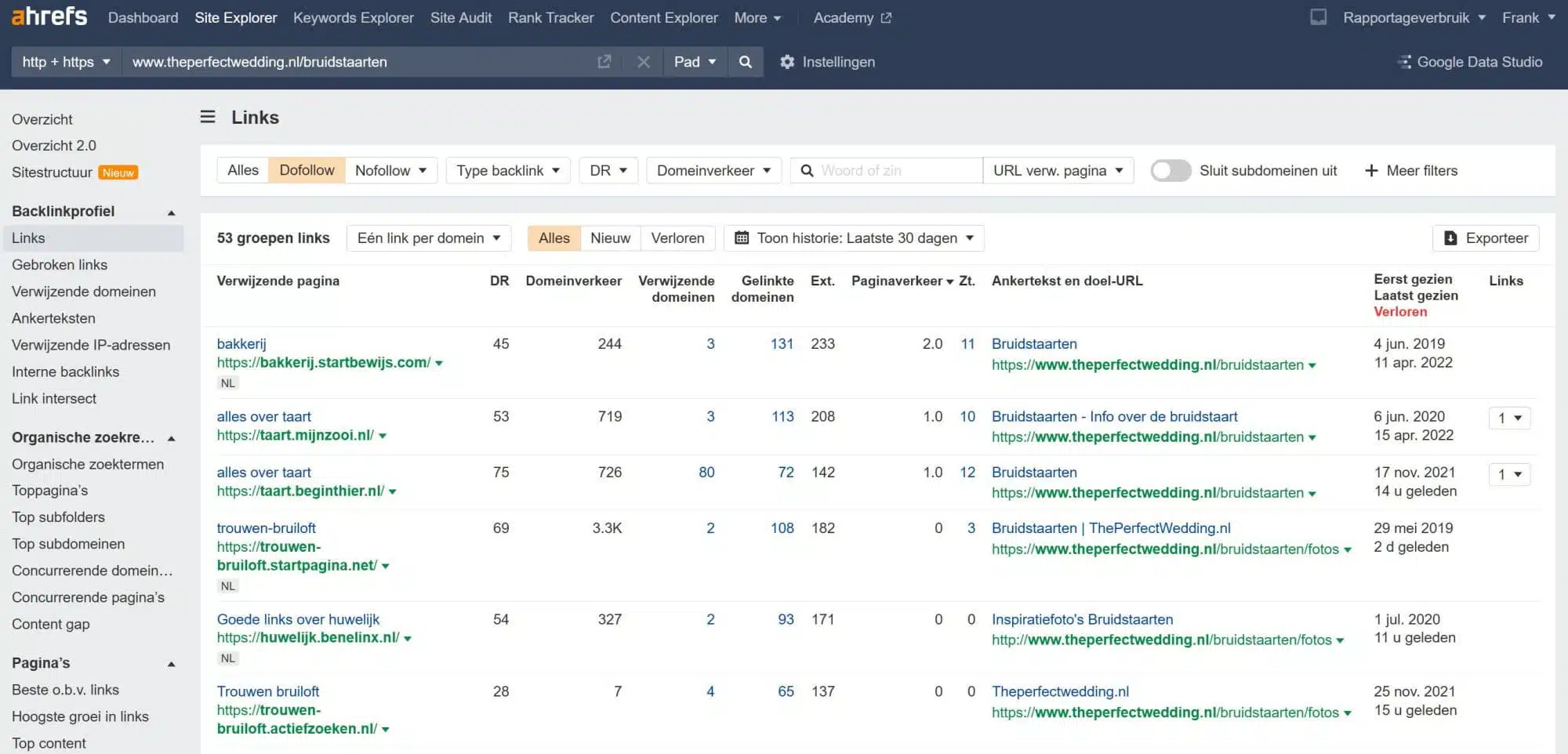1568x754 pixels.
Task: Click the Google Data Studio icon
Action: (1403, 62)
